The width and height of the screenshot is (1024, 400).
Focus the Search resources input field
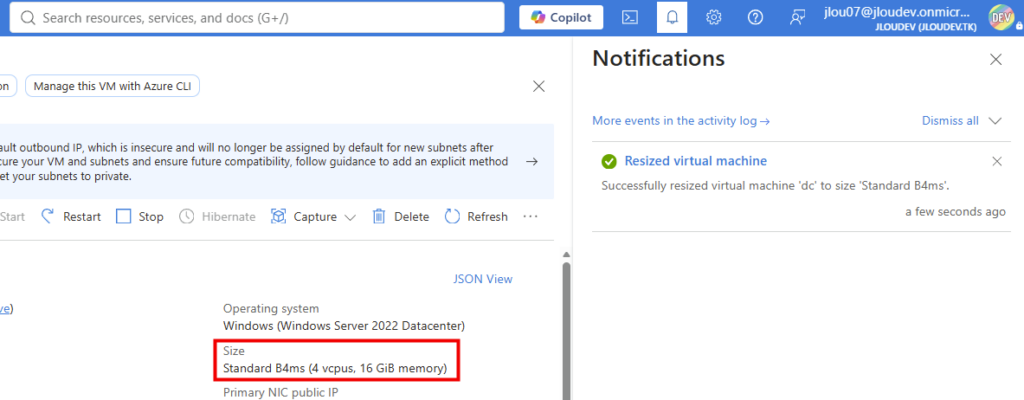257,18
